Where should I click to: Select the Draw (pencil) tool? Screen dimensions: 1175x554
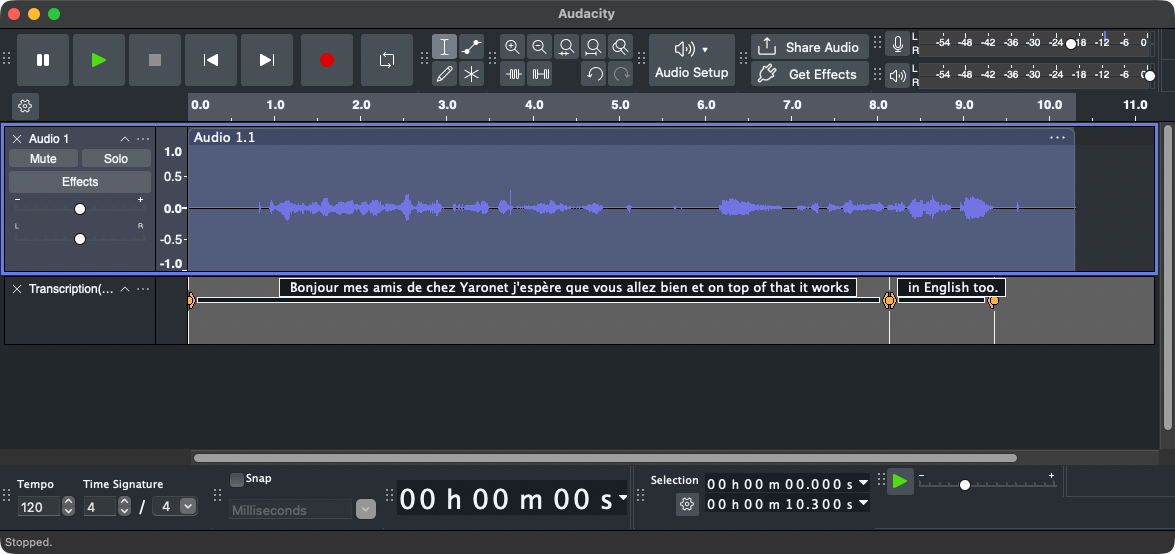444,74
